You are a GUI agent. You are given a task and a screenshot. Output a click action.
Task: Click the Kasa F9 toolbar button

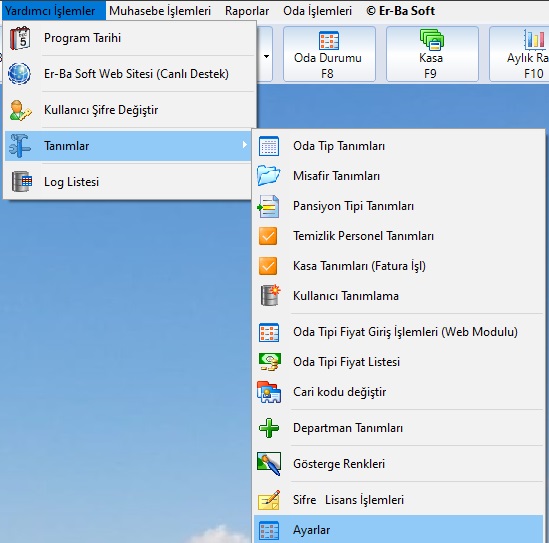(x=432, y=54)
